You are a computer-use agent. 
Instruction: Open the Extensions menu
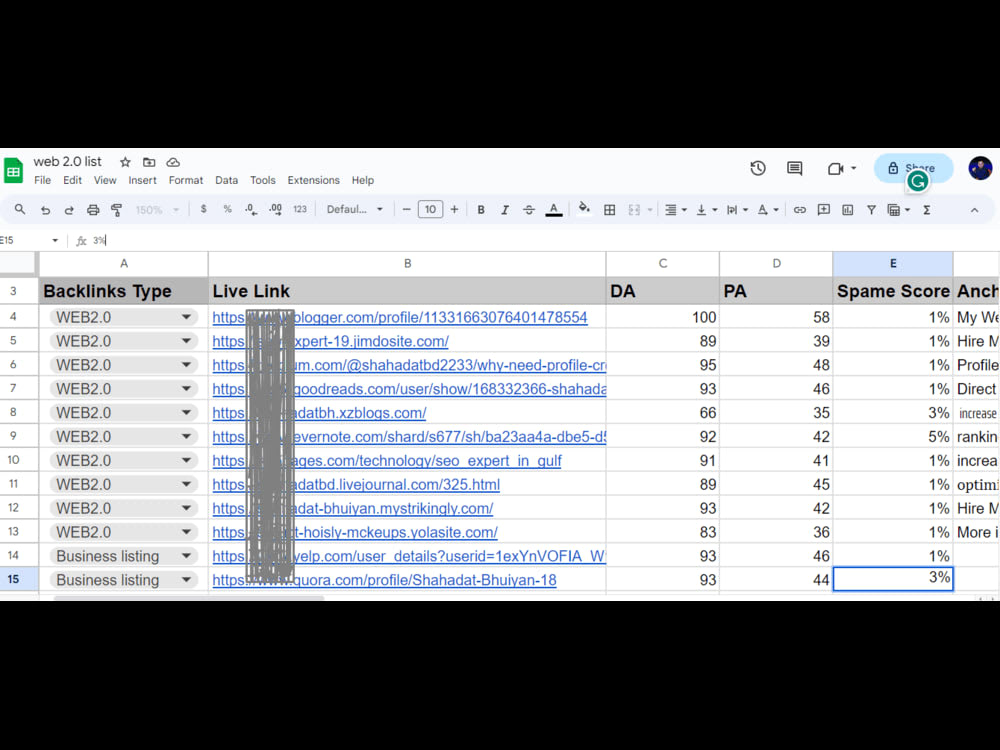coord(314,180)
